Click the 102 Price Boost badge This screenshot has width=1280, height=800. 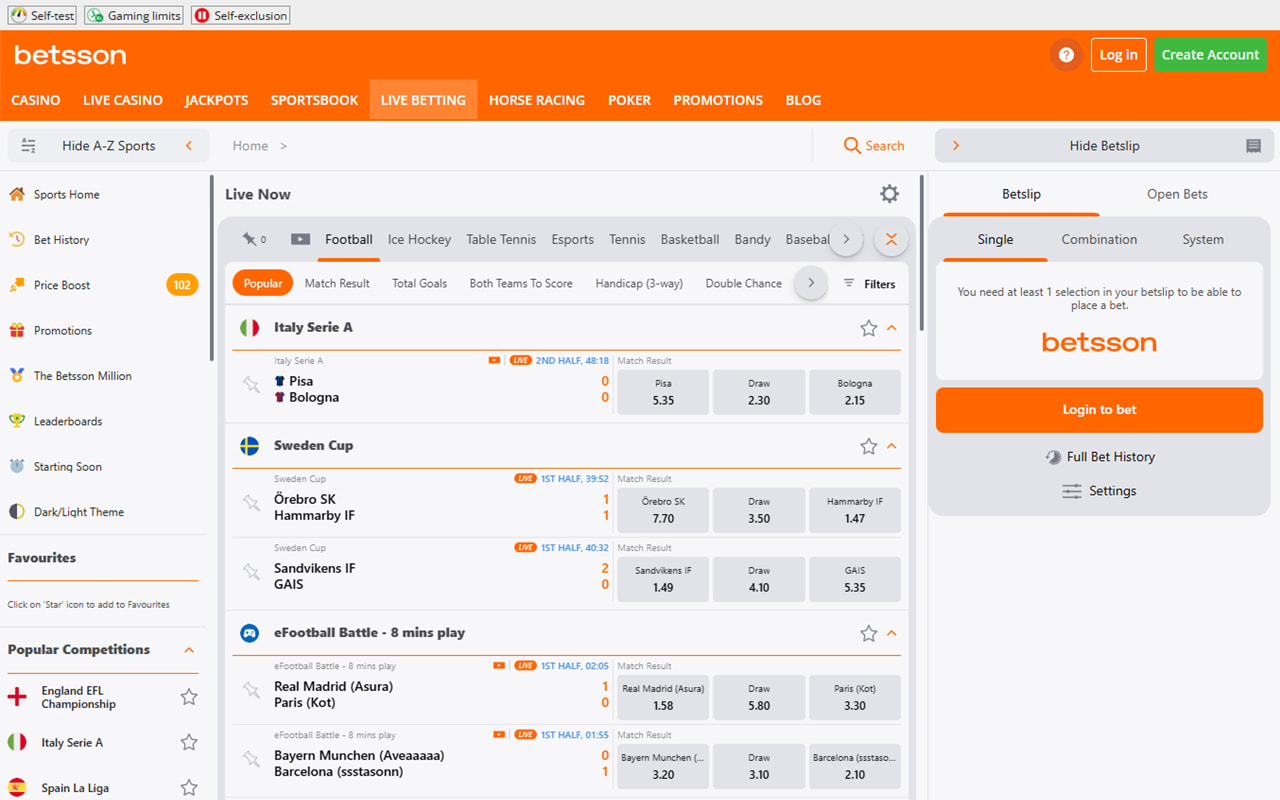(x=182, y=285)
